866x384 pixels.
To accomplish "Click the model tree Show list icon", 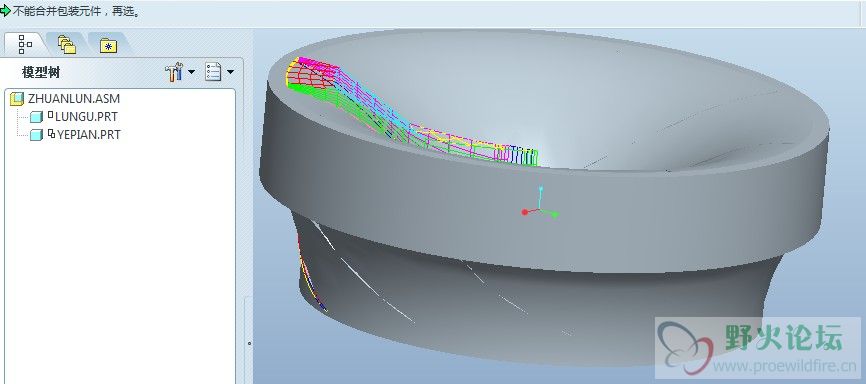I will [x=213, y=72].
